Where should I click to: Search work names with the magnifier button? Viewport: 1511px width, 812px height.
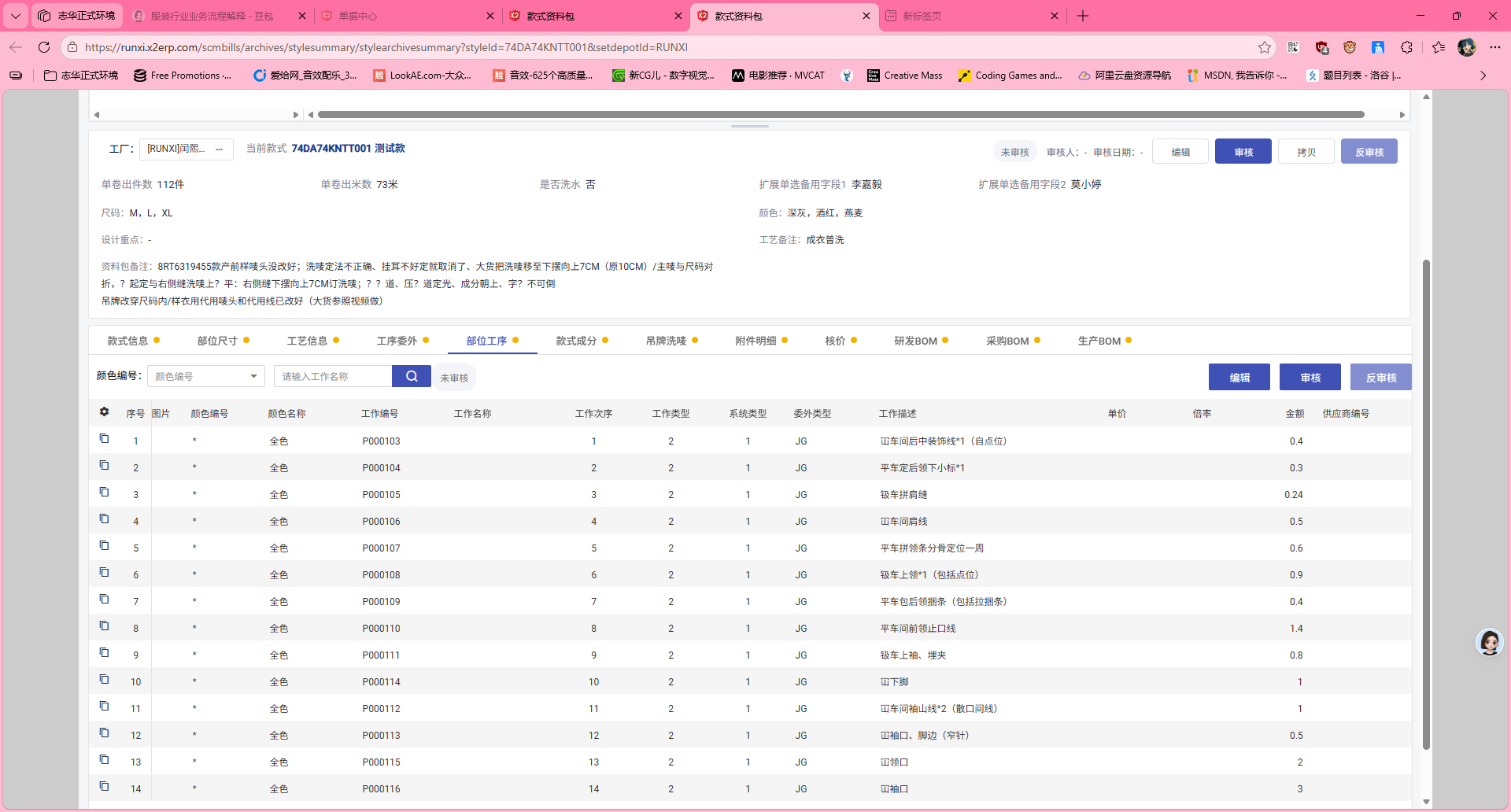pyautogui.click(x=412, y=376)
